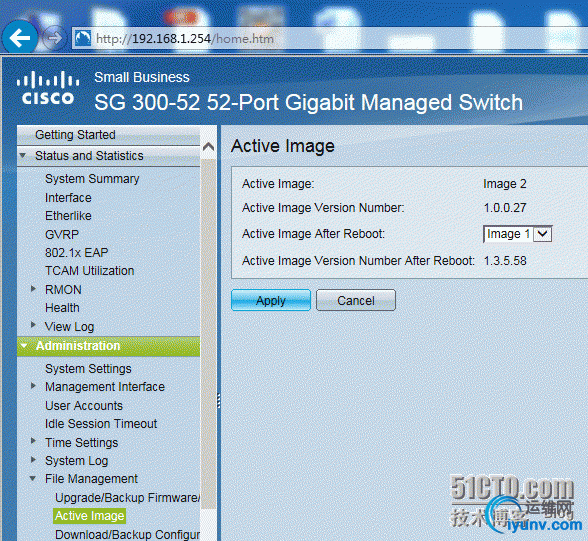588x541 pixels.
Task: Select the View Log entry
Action: tap(69, 326)
